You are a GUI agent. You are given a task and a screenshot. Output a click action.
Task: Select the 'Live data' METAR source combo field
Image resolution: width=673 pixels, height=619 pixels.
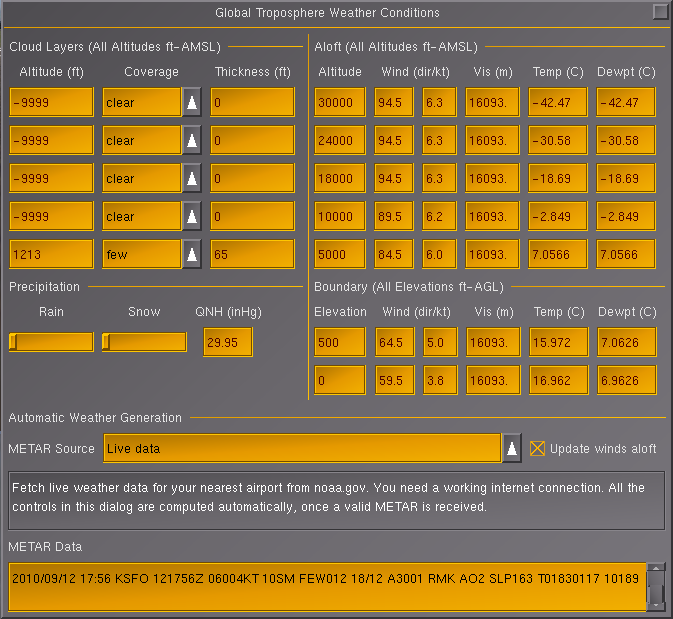(x=302, y=449)
